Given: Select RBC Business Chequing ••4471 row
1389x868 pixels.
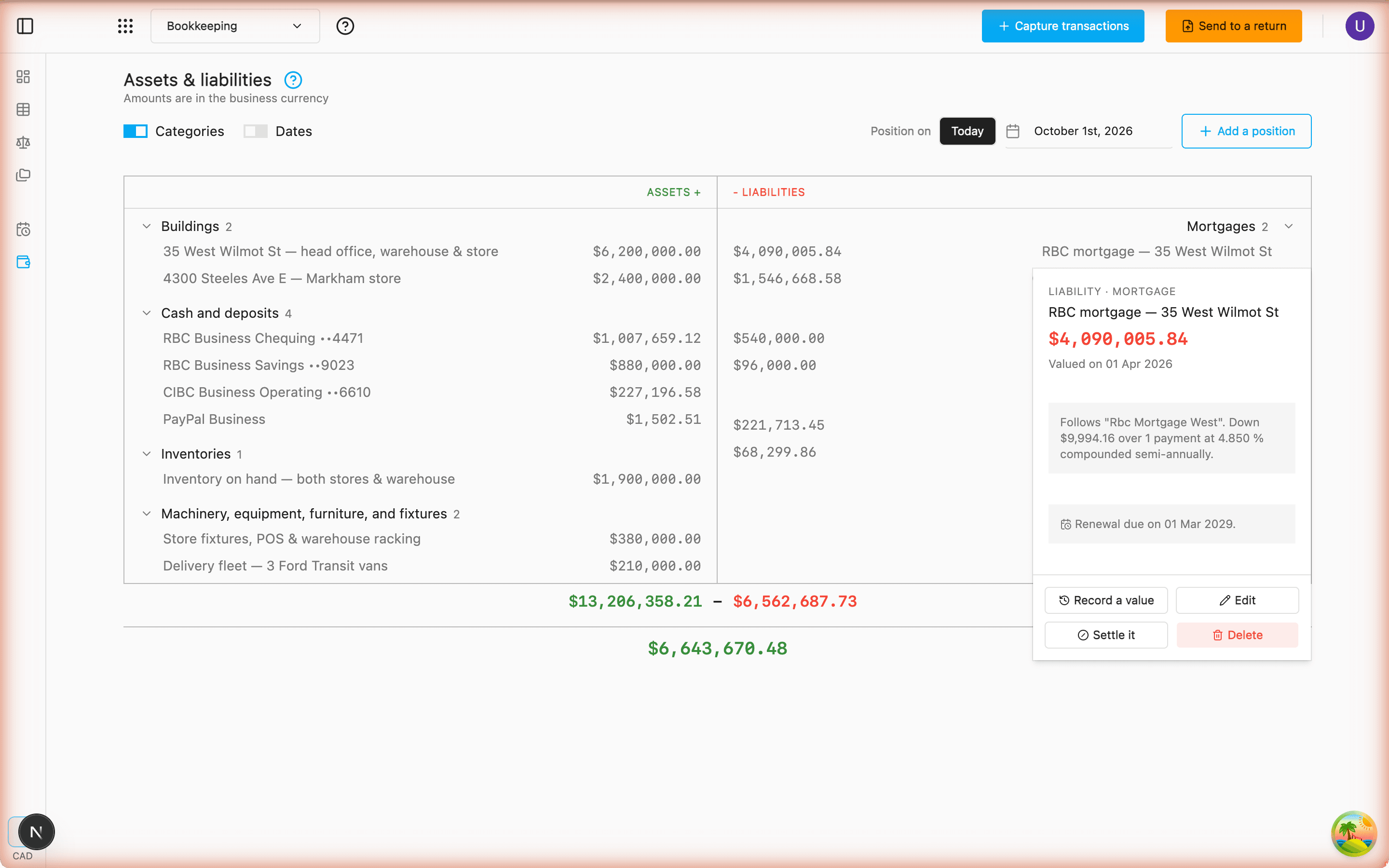Looking at the screenshot, I should tap(432, 339).
